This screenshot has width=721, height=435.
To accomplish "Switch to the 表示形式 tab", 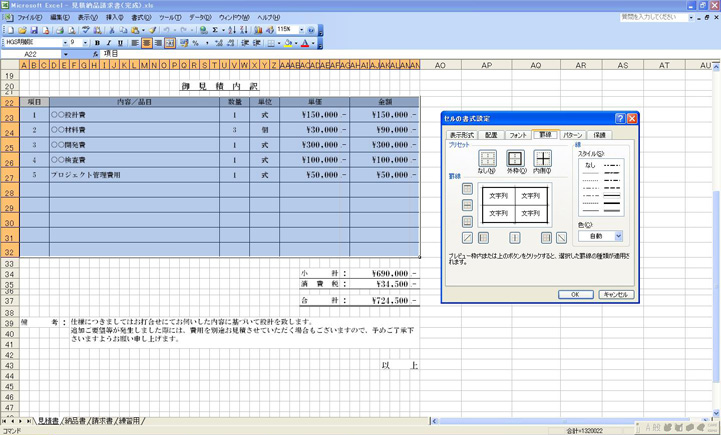I will [462, 135].
